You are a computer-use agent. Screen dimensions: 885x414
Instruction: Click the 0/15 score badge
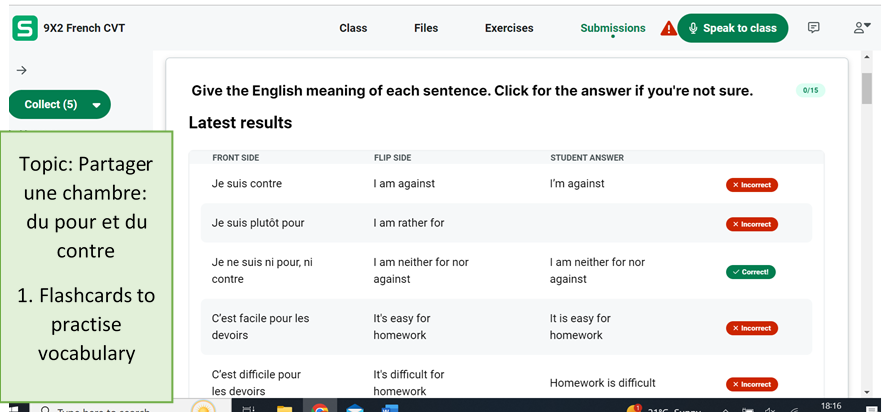pyautogui.click(x=809, y=91)
